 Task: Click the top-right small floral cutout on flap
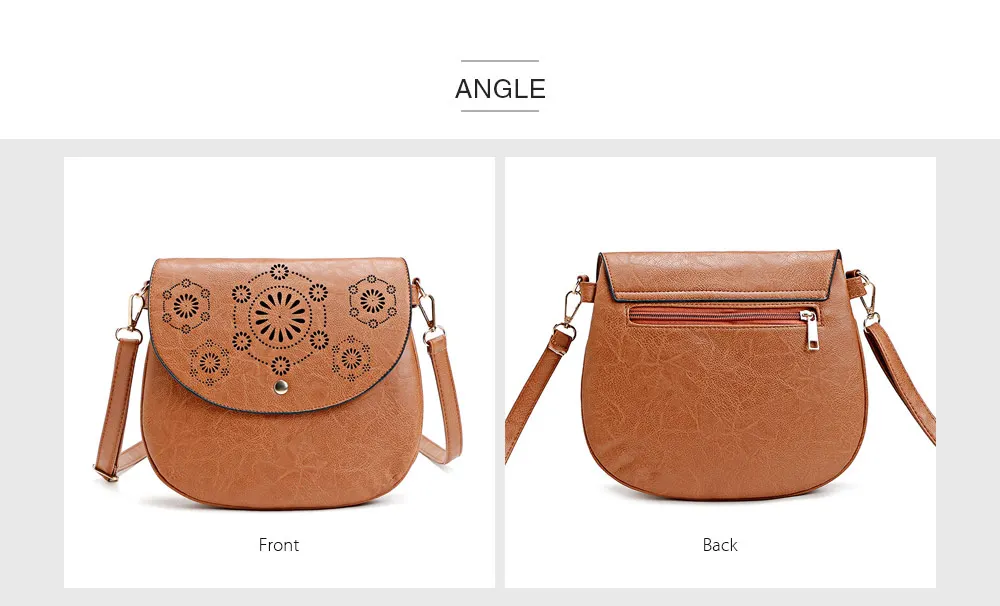[x=372, y=301]
